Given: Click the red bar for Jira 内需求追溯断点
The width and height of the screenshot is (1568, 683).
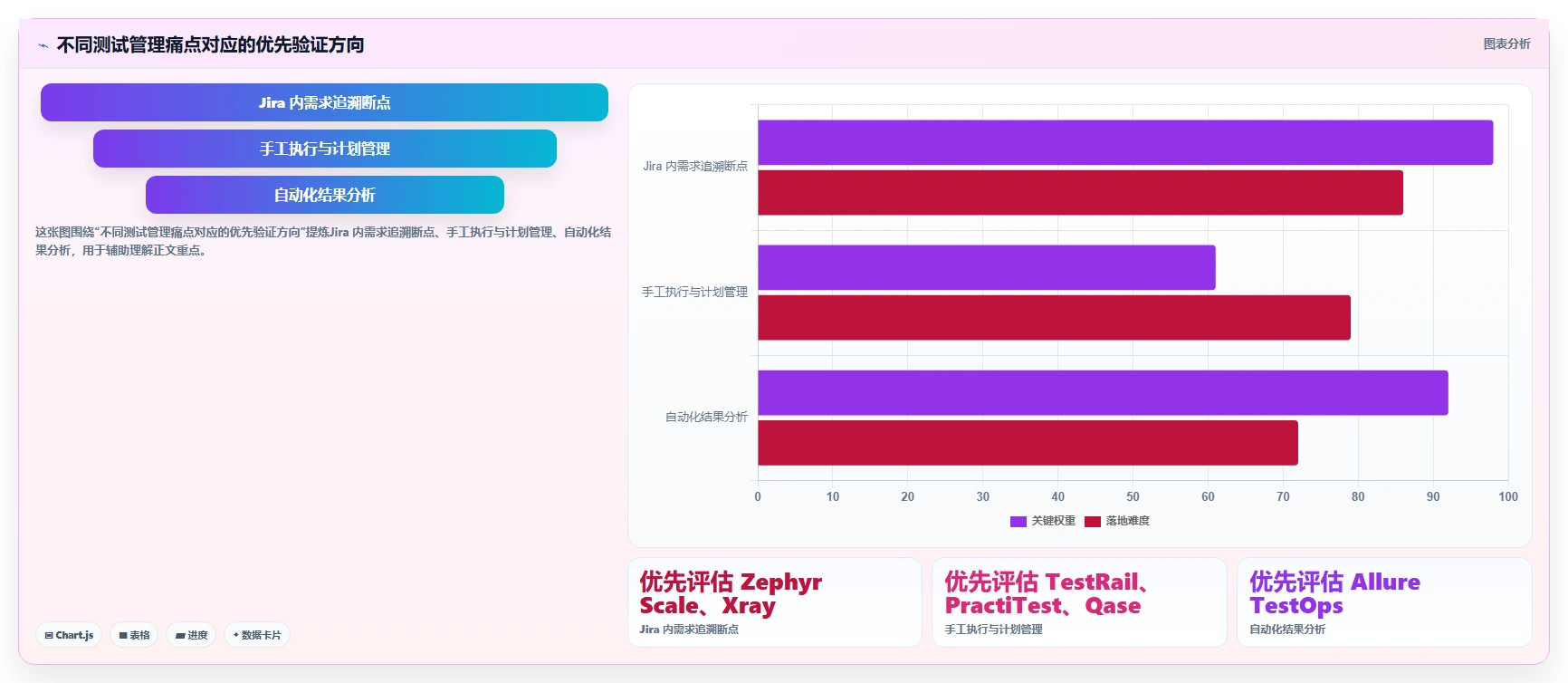Looking at the screenshot, I should point(1080,193).
